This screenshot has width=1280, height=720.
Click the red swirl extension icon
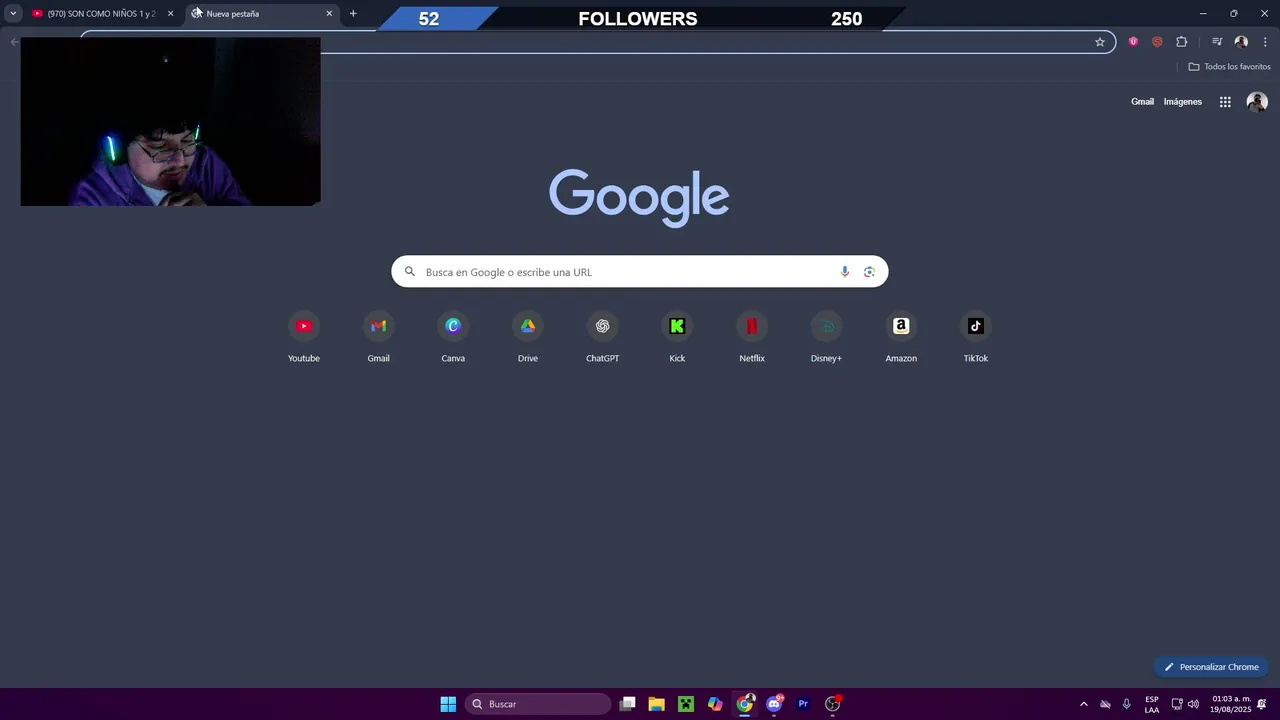pyautogui.click(x=1157, y=42)
